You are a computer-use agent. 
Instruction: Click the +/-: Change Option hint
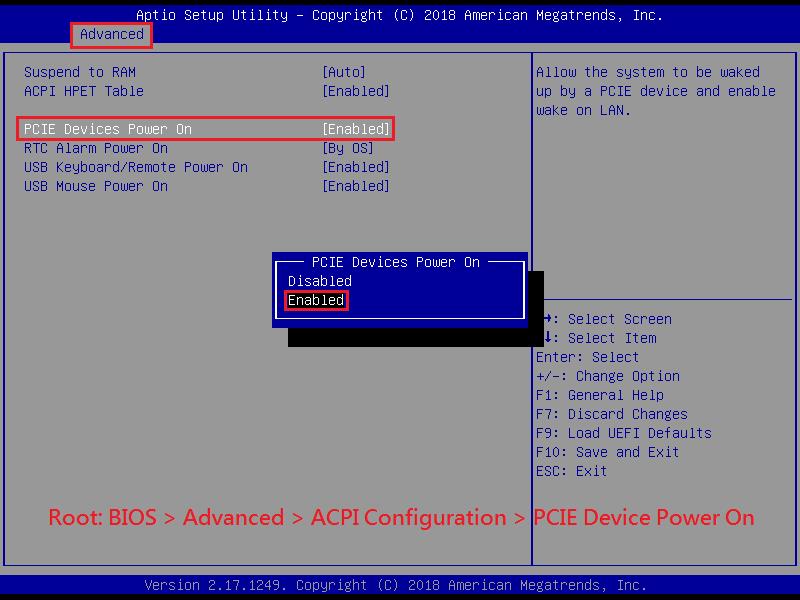[x=608, y=377]
